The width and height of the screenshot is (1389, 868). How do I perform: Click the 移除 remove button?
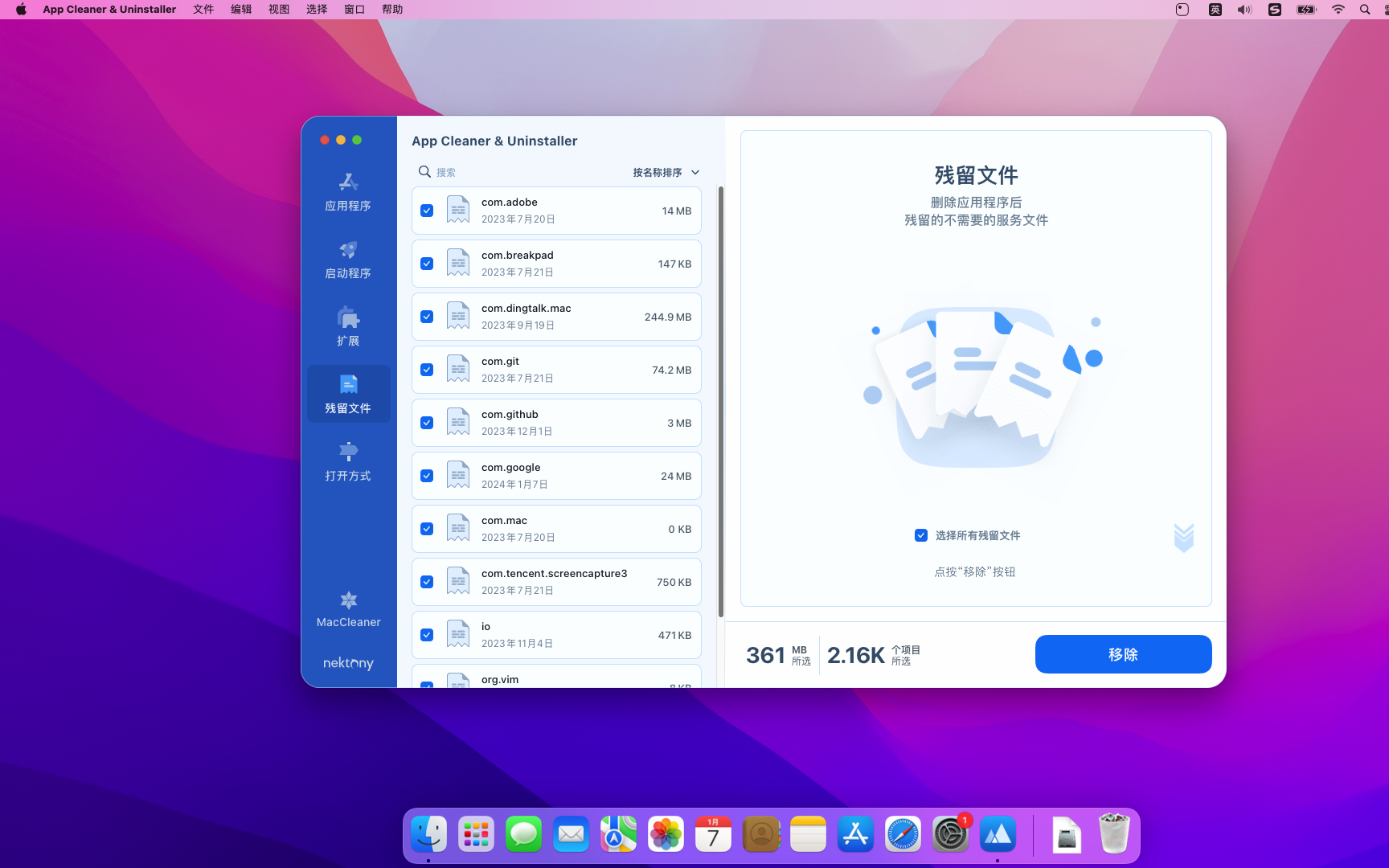(1123, 654)
